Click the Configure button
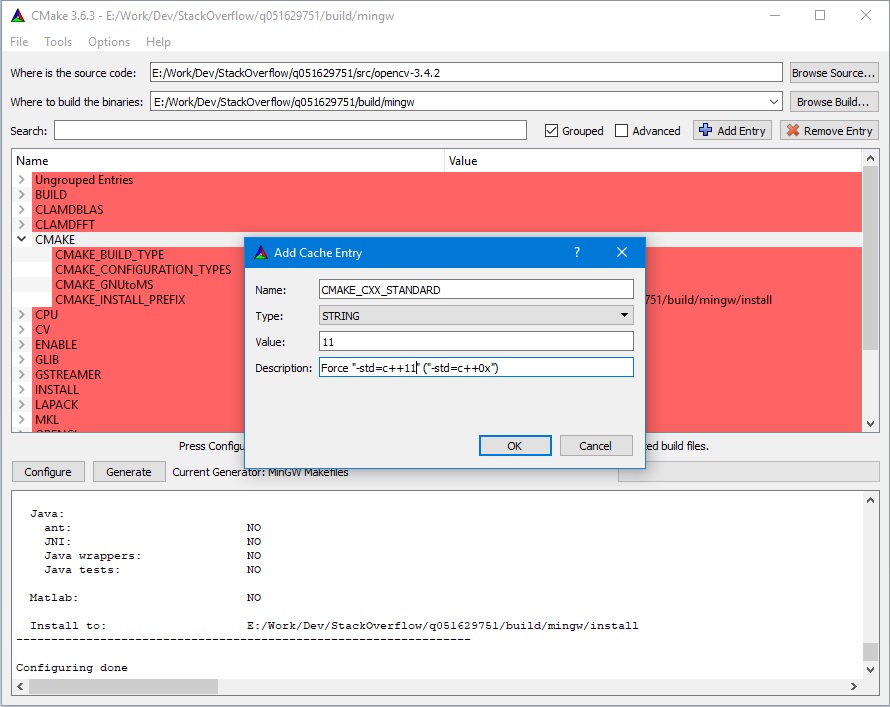The height and width of the screenshot is (707, 890). tap(48, 472)
